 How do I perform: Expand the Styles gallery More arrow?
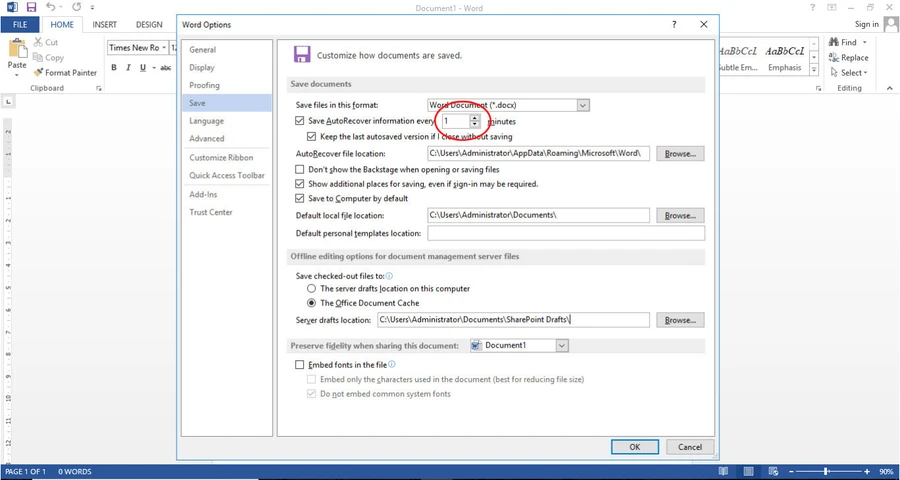pyautogui.click(x=814, y=70)
